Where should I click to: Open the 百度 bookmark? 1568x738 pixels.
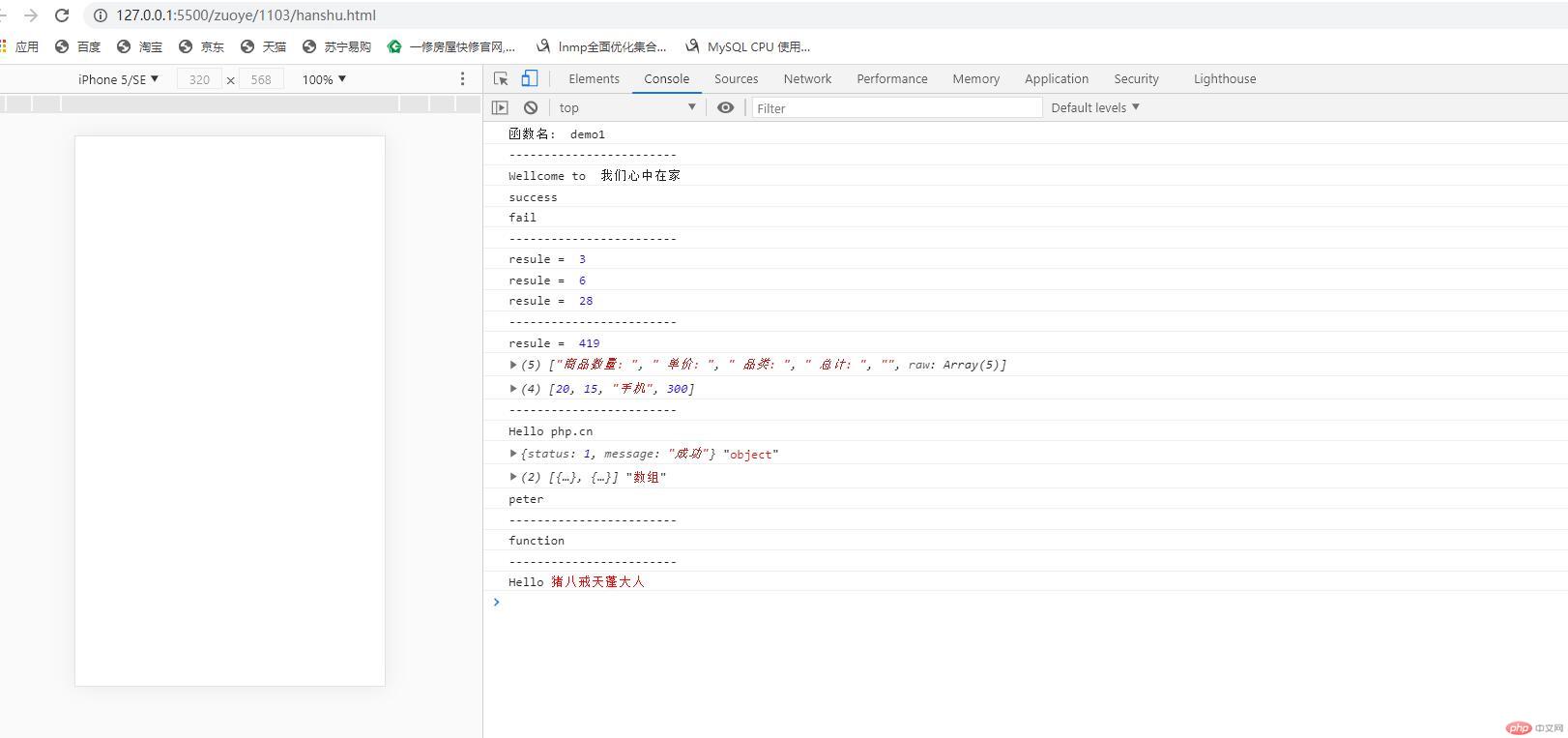coord(78,46)
